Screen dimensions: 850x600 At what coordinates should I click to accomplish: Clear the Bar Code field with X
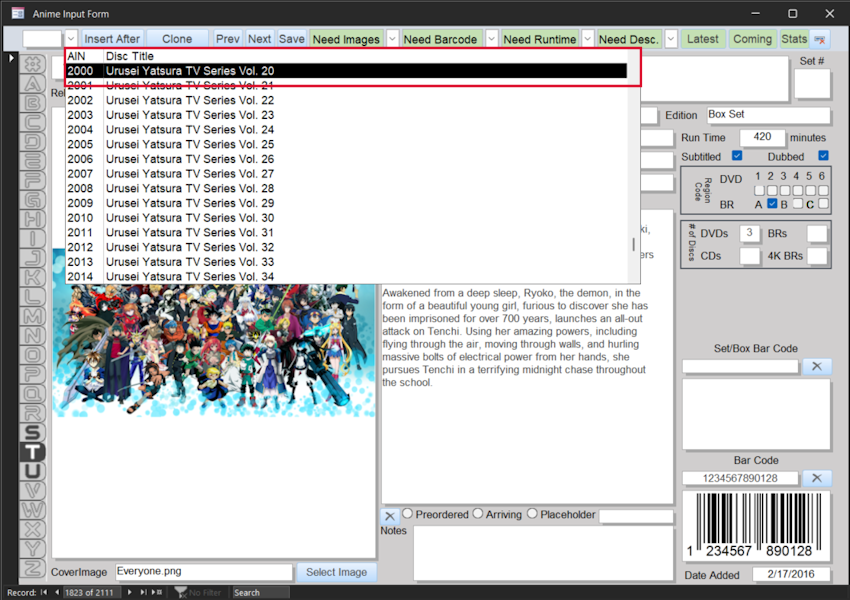click(x=816, y=478)
